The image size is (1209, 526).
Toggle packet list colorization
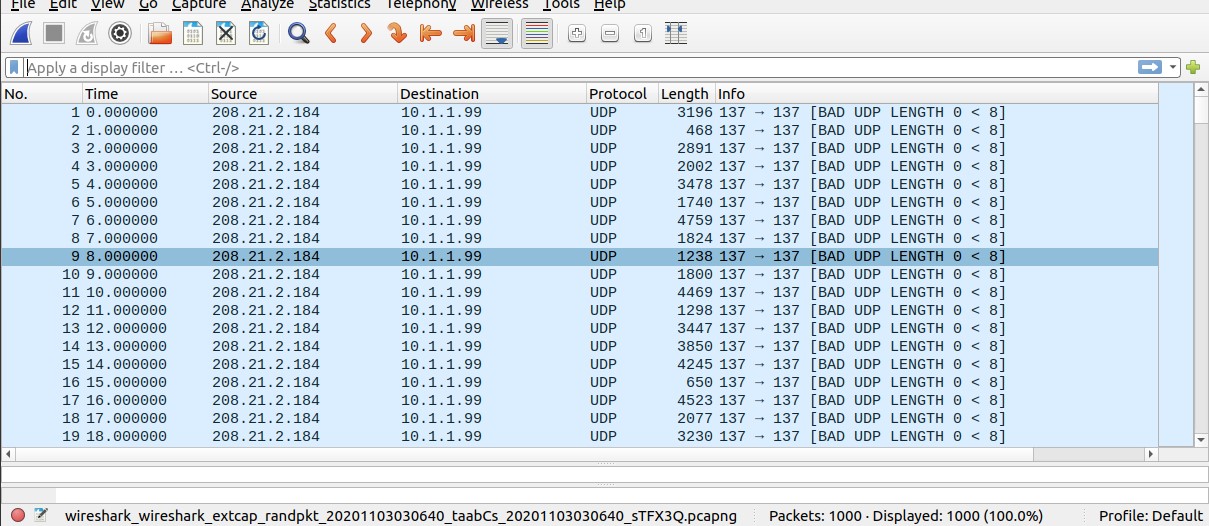point(537,34)
